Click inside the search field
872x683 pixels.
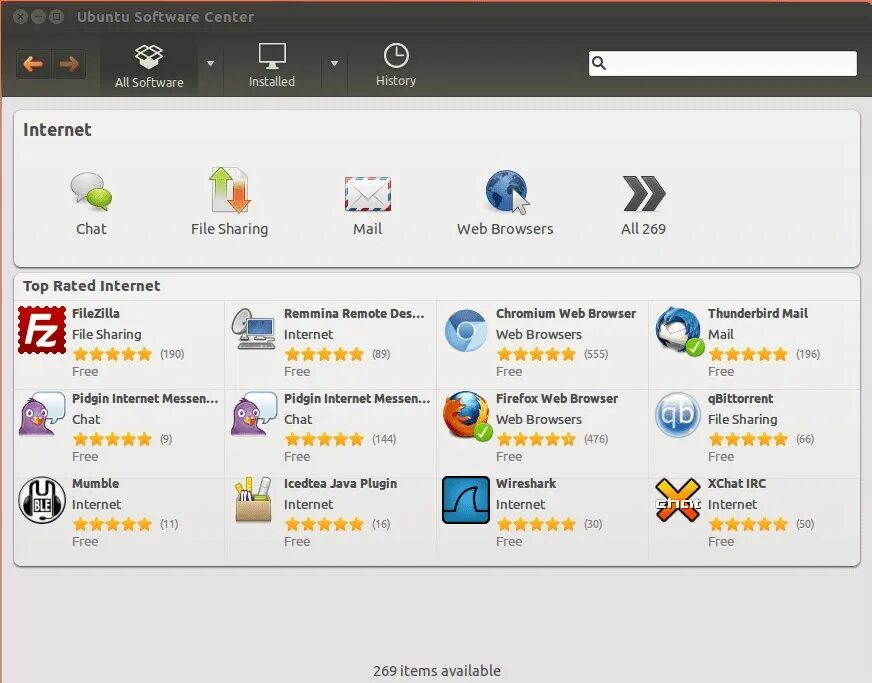(723, 63)
